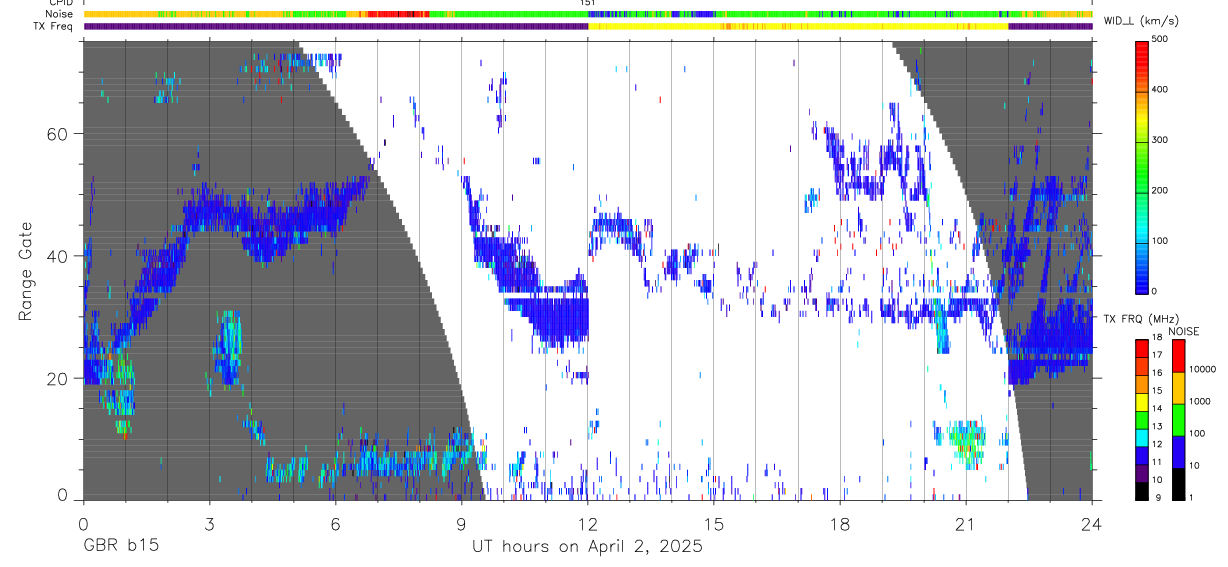
Task: Click the "Range Gate" y-axis title
Action: (x=27, y=271)
